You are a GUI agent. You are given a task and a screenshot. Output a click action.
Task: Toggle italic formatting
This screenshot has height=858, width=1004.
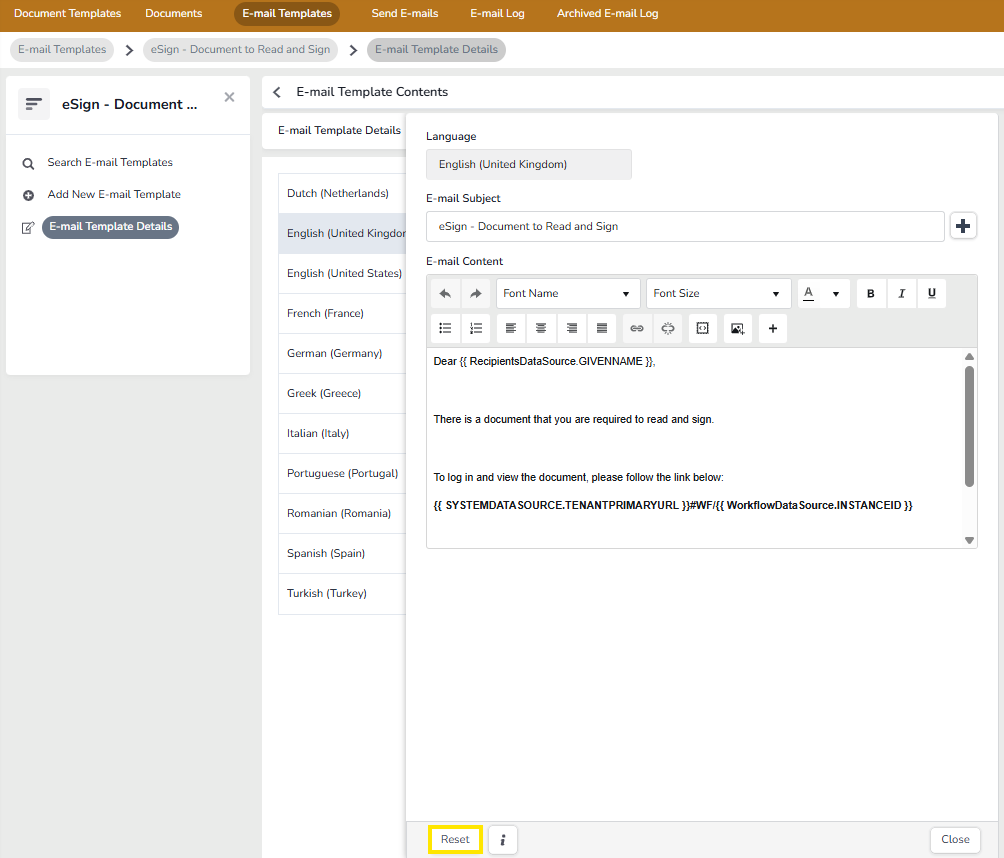(901, 293)
